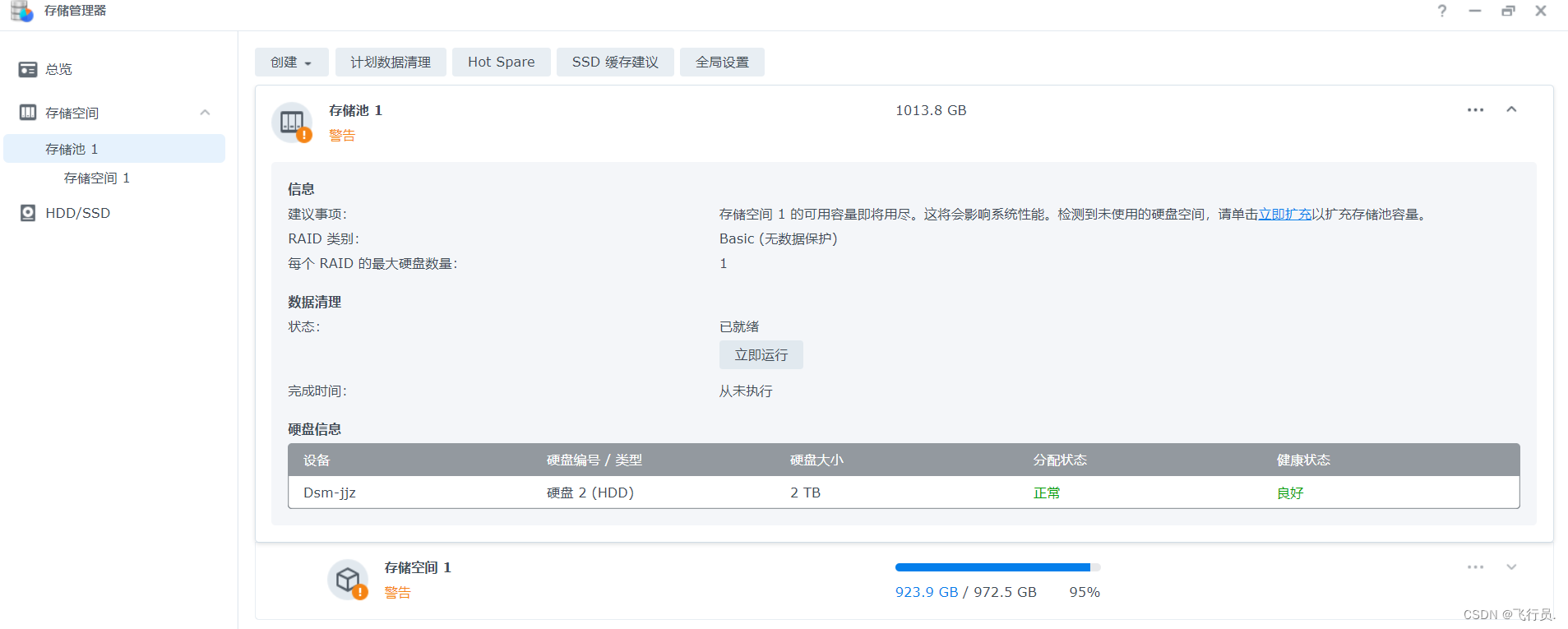Click the 立即运行 button

click(761, 355)
